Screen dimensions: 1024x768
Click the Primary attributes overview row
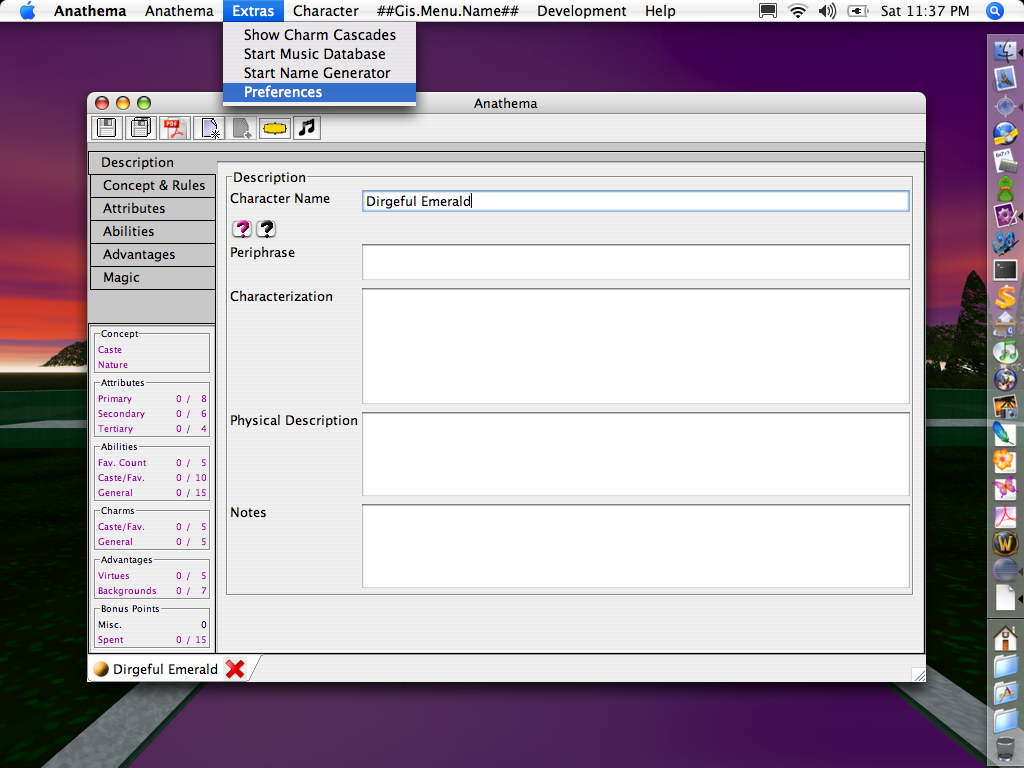(152, 399)
